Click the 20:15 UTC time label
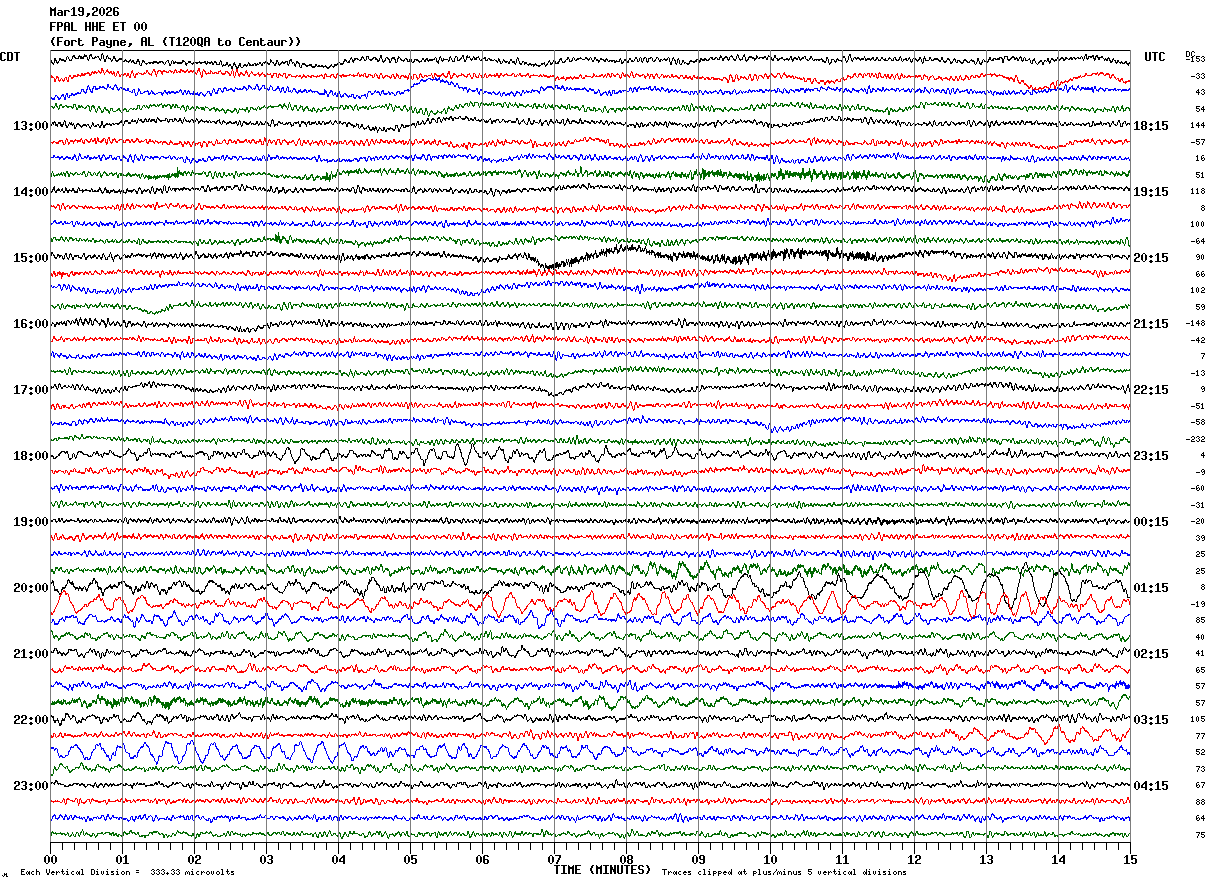The width and height of the screenshot is (1210, 886). pos(1151,258)
